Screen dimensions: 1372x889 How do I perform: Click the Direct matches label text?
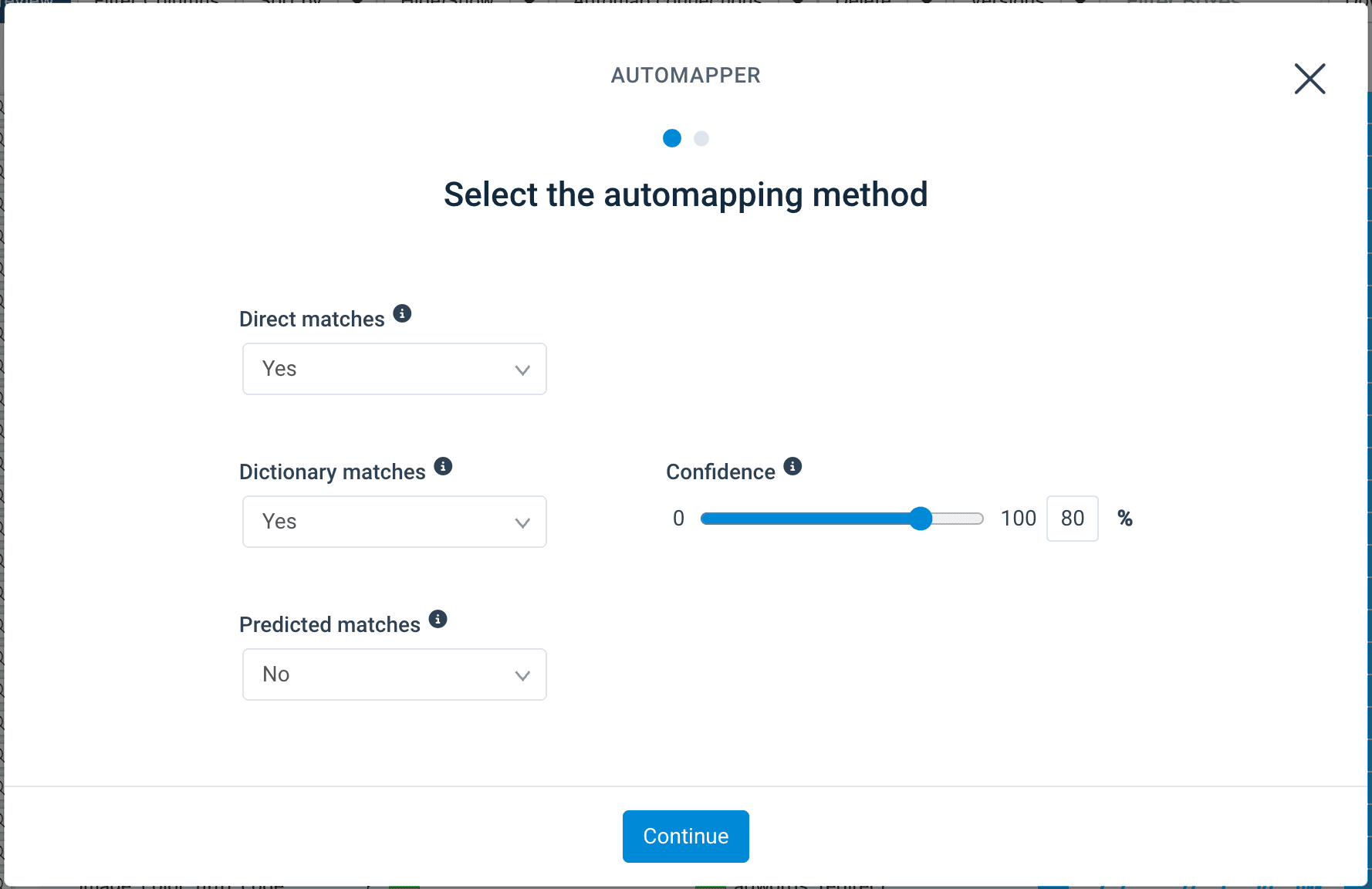tap(312, 319)
